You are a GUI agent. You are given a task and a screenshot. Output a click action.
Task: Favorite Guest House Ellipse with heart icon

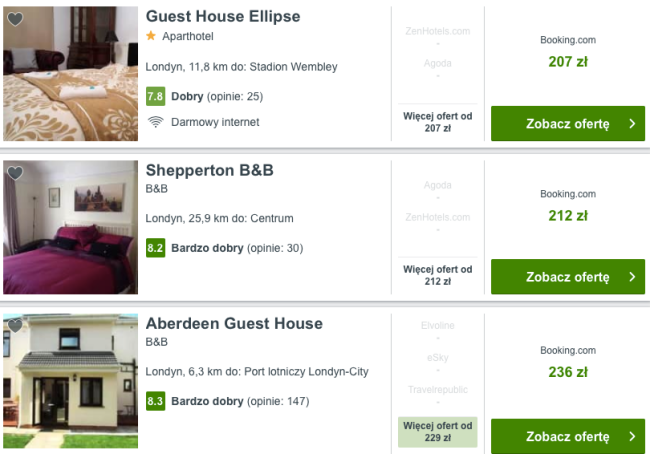15,19
